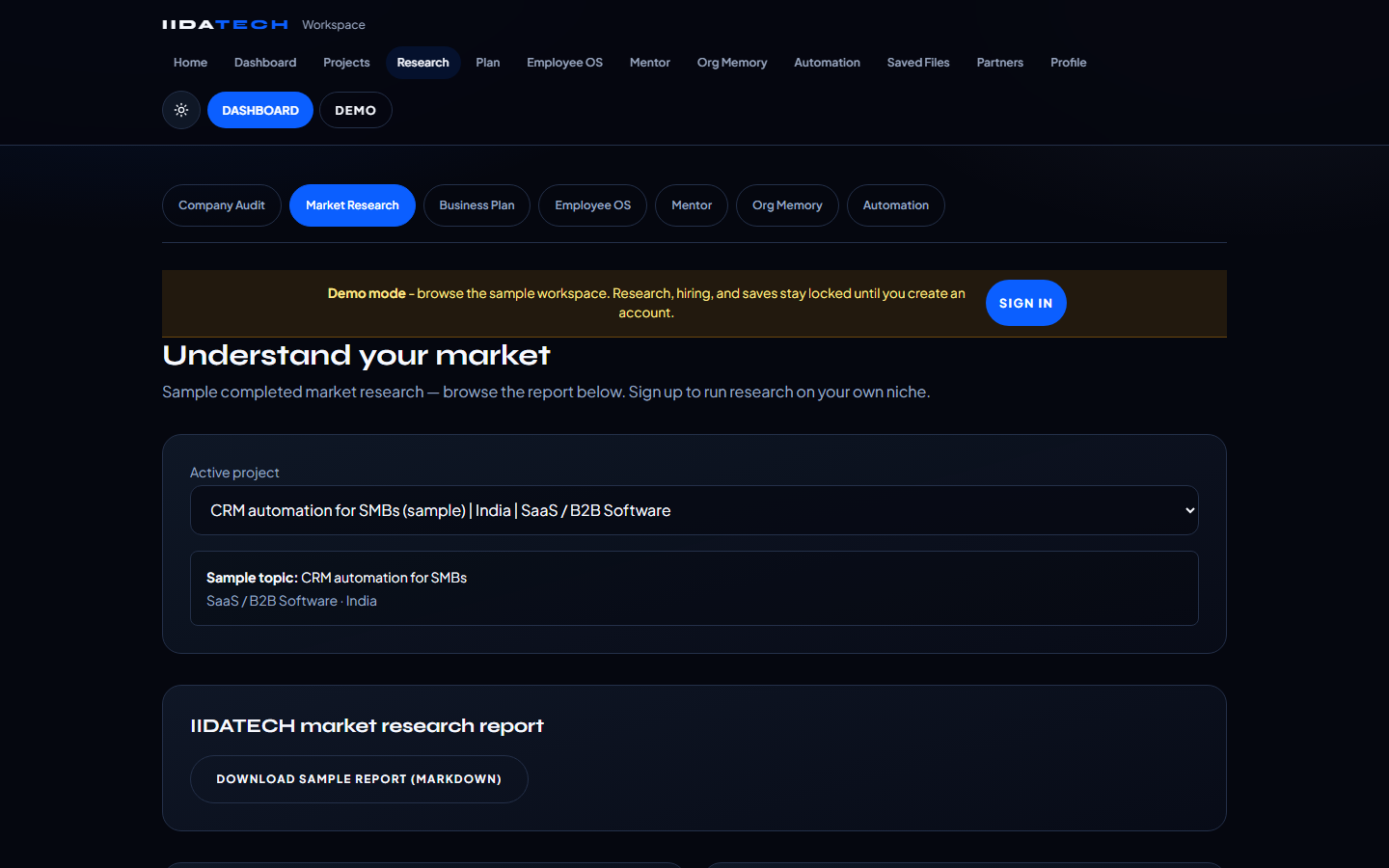Click the DEMO button

(x=355, y=110)
